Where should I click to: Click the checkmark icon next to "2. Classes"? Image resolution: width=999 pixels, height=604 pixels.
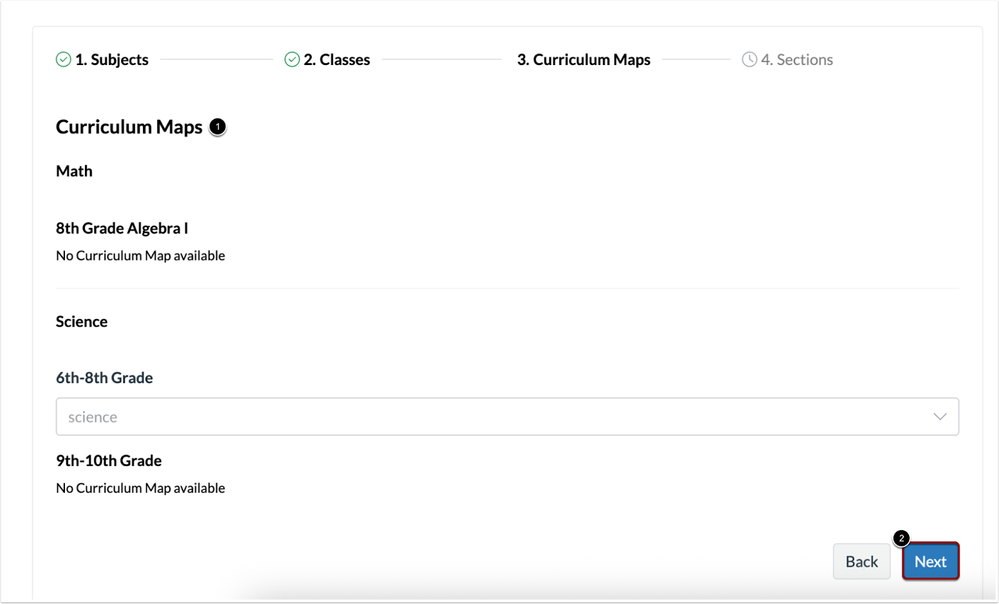coord(290,60)
